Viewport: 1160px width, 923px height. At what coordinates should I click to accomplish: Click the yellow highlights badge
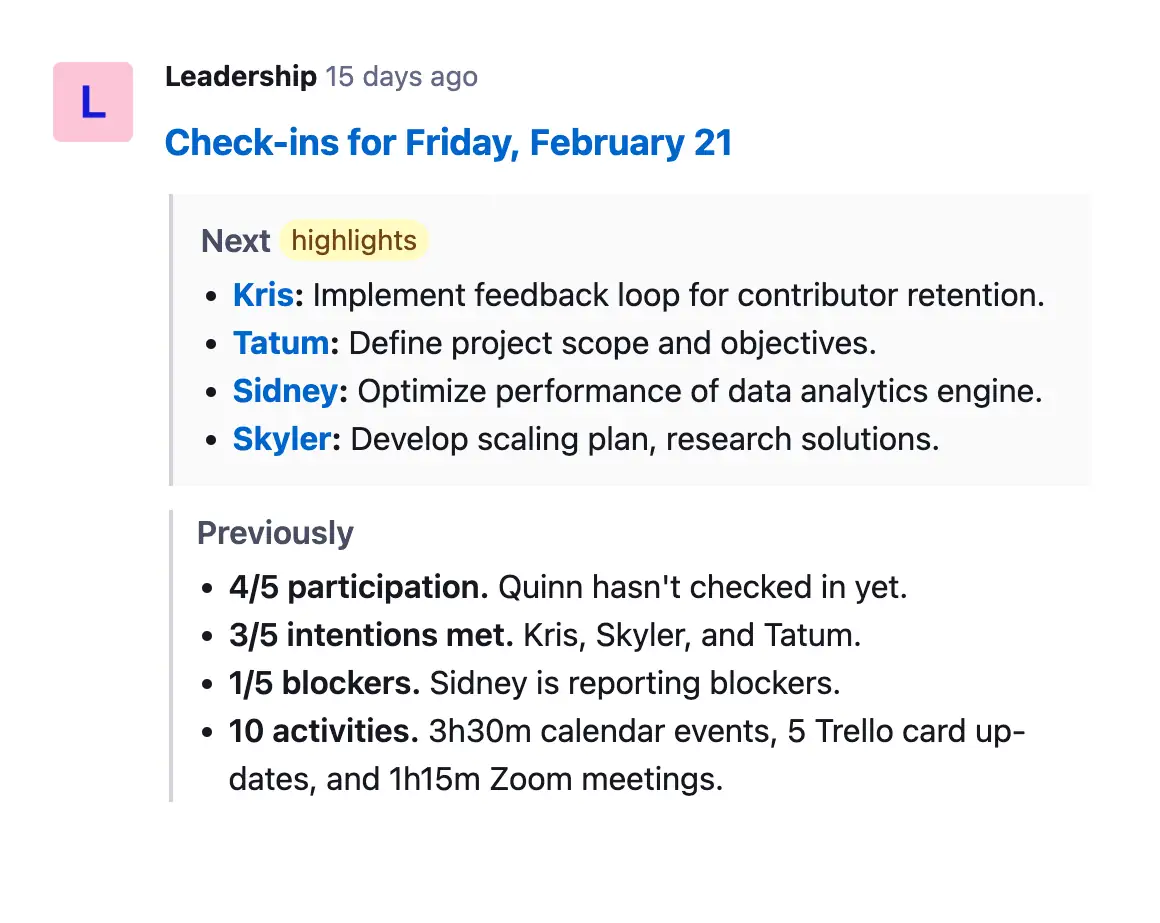click(x=354, y=241)
